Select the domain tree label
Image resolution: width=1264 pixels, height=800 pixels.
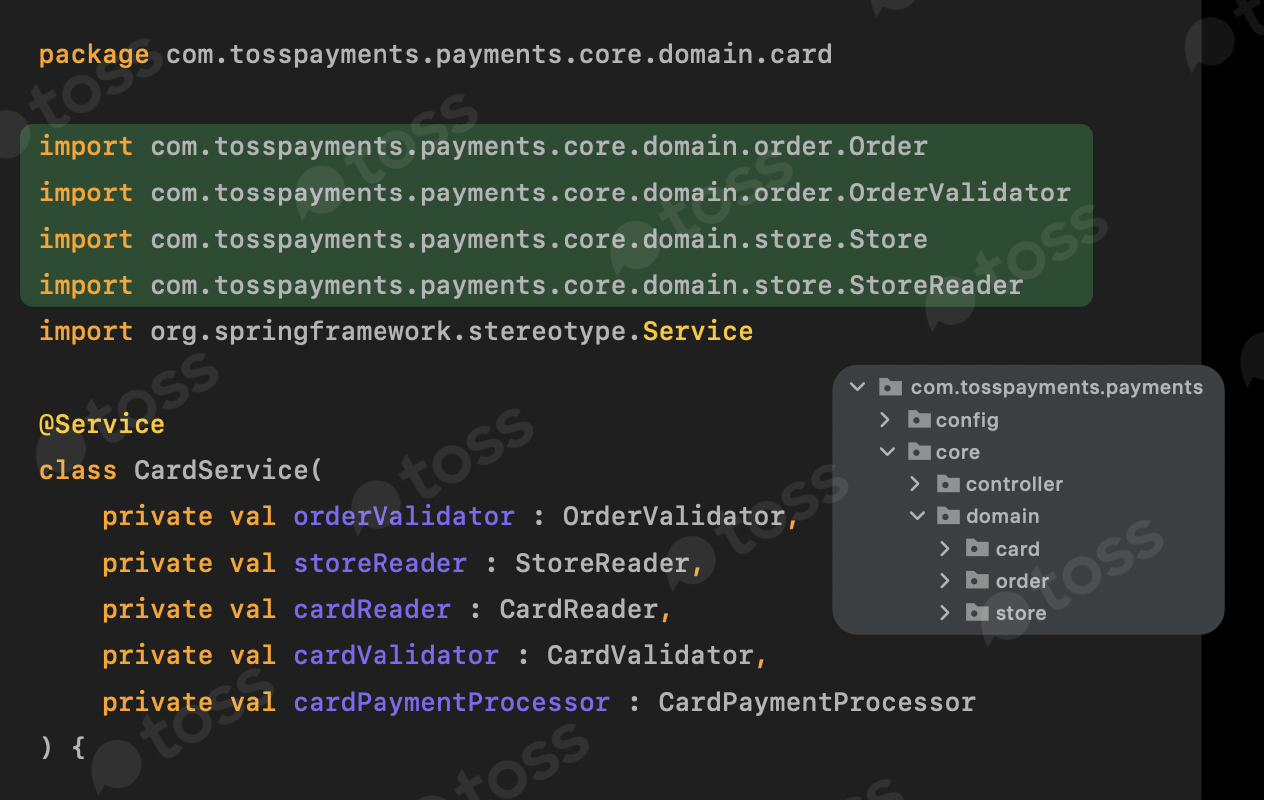[x=1002, y=516]
